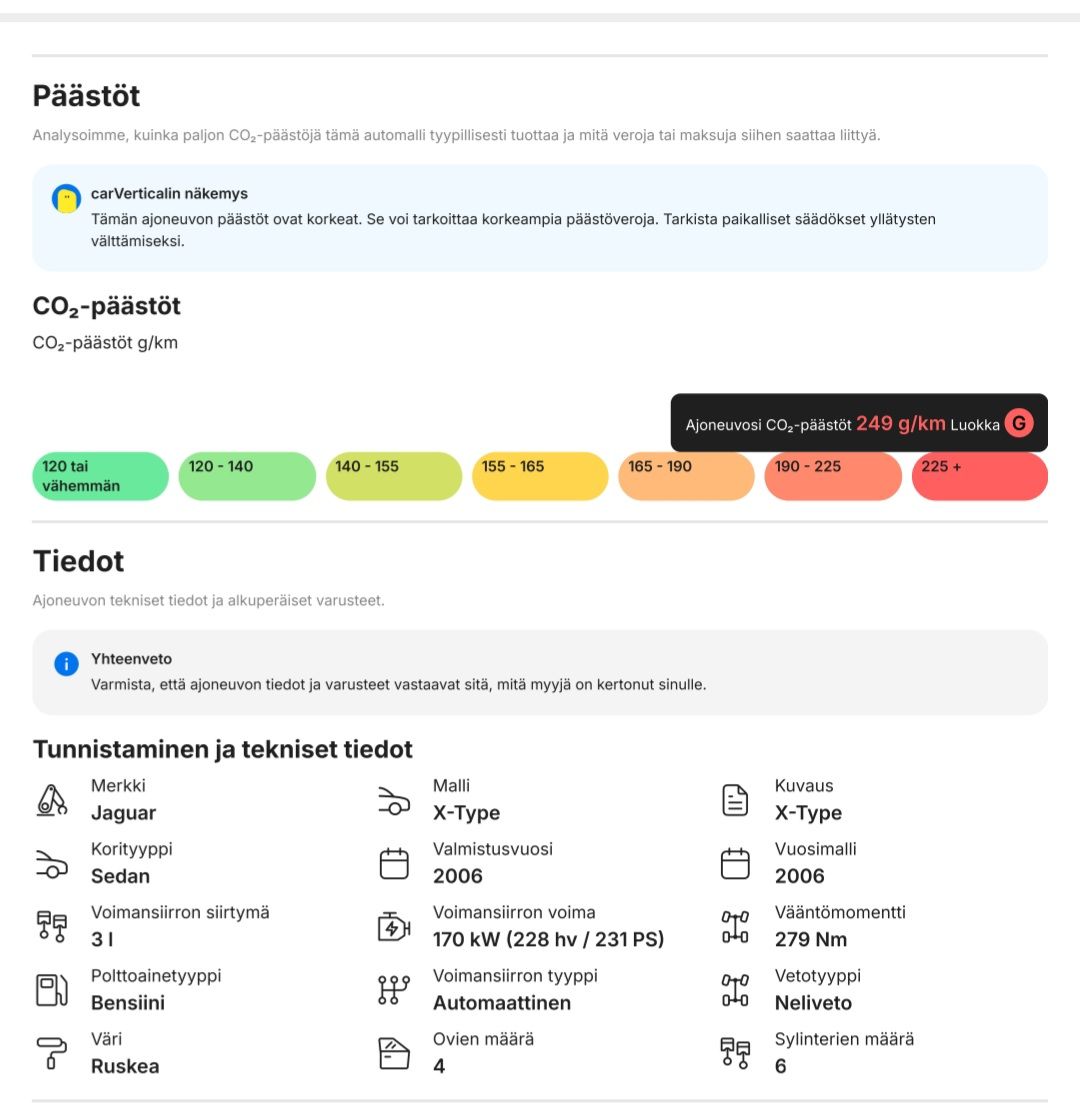The image size is (1080, 1103).
Task: Click the fuel pump icon for Polttoainetyyppi
Action: pos(52,990)
